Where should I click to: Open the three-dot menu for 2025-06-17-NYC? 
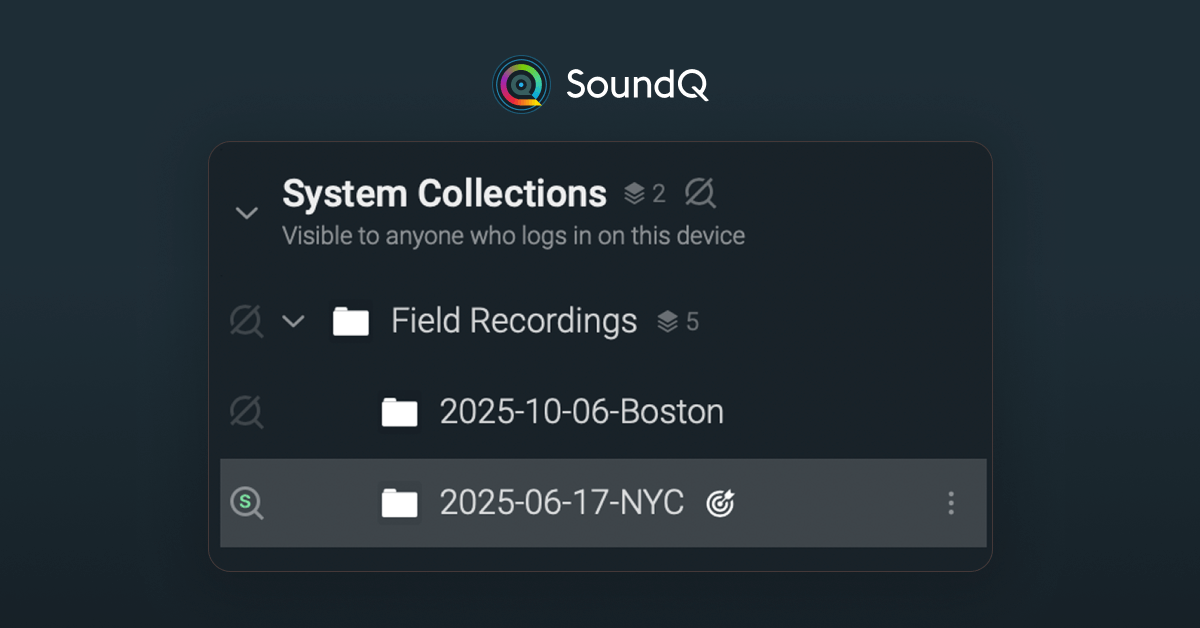(x=950, y=503)
